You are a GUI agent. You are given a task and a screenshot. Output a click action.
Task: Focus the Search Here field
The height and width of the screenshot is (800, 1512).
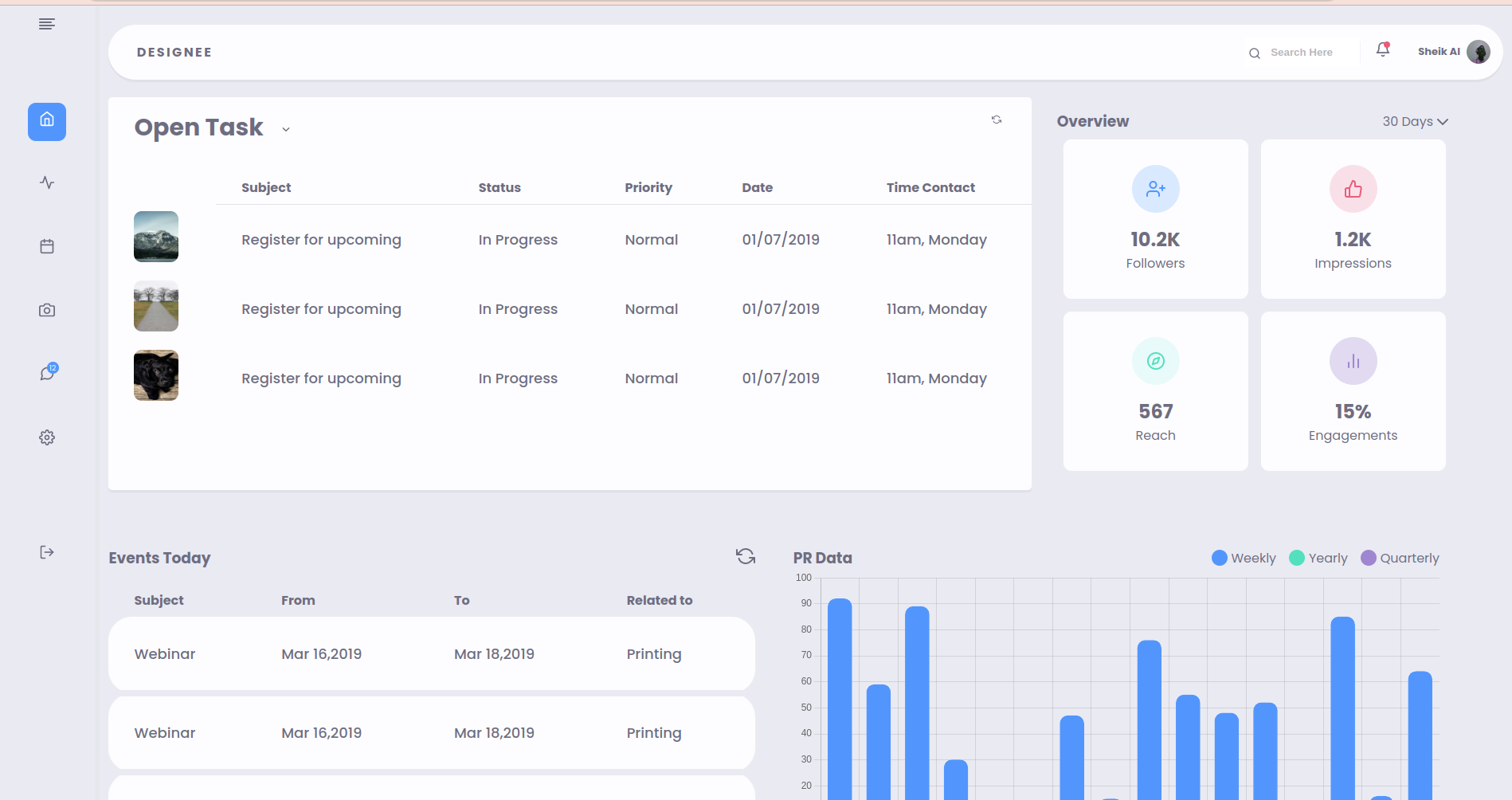point(1302,53)
